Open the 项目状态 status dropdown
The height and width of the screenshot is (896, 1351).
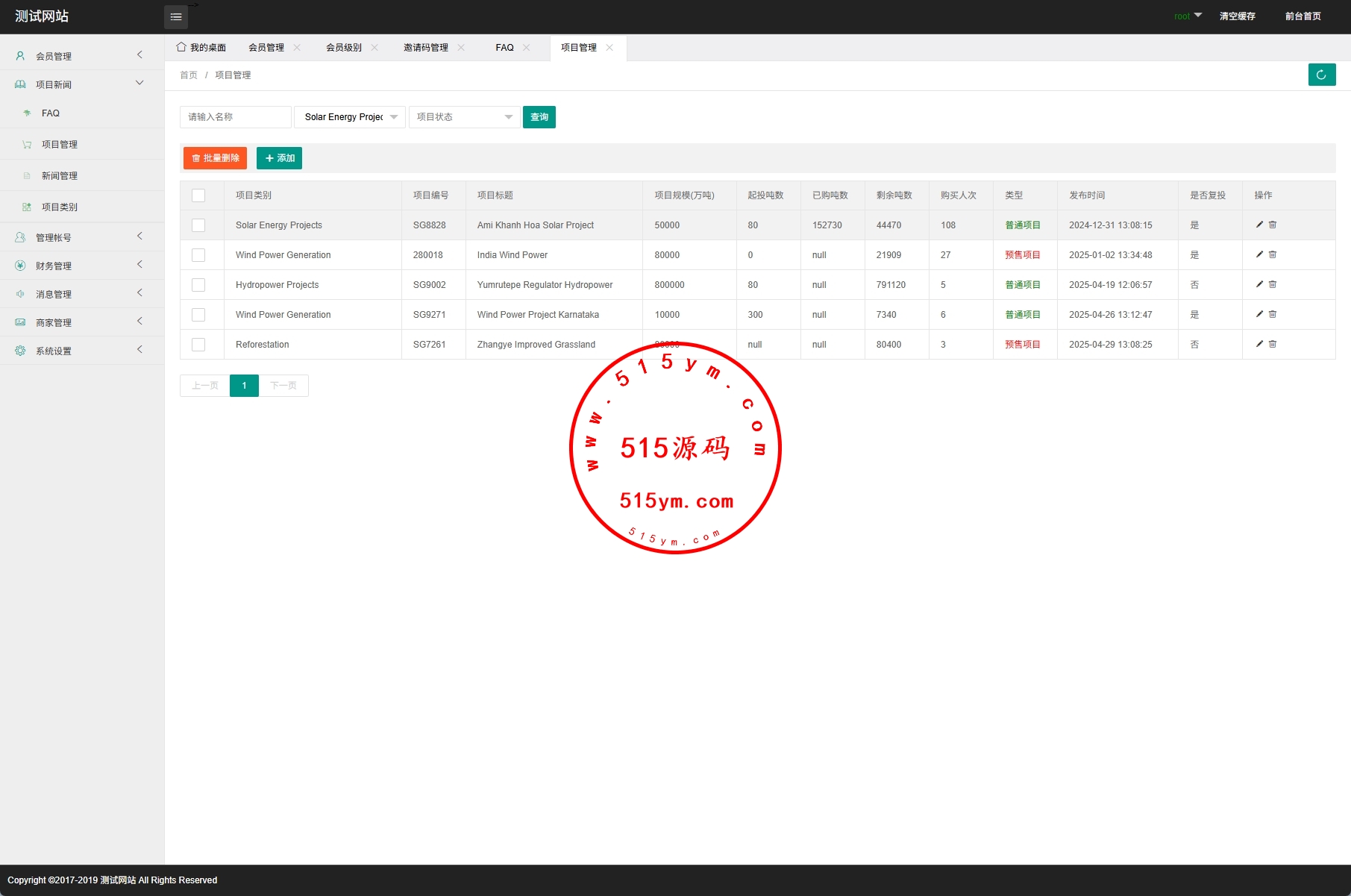tap(464, 117)
